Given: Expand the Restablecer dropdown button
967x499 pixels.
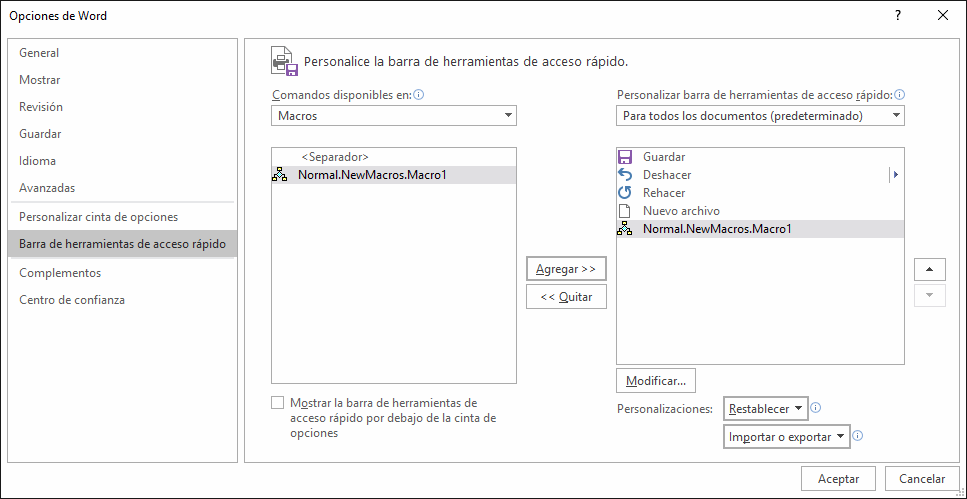Looking at the screenshot, I should 765,409.
